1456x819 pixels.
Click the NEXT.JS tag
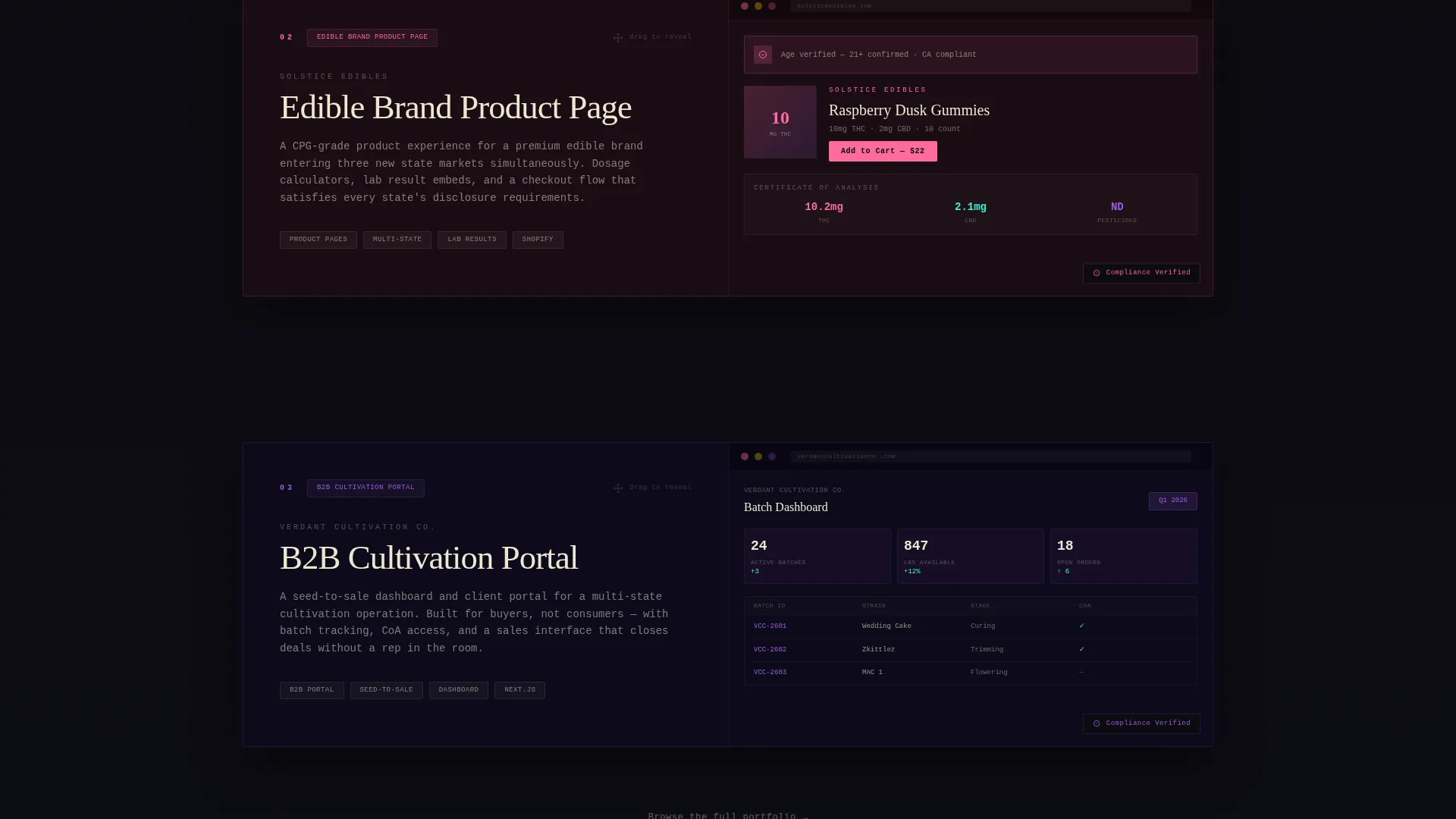tap(519, 690)
